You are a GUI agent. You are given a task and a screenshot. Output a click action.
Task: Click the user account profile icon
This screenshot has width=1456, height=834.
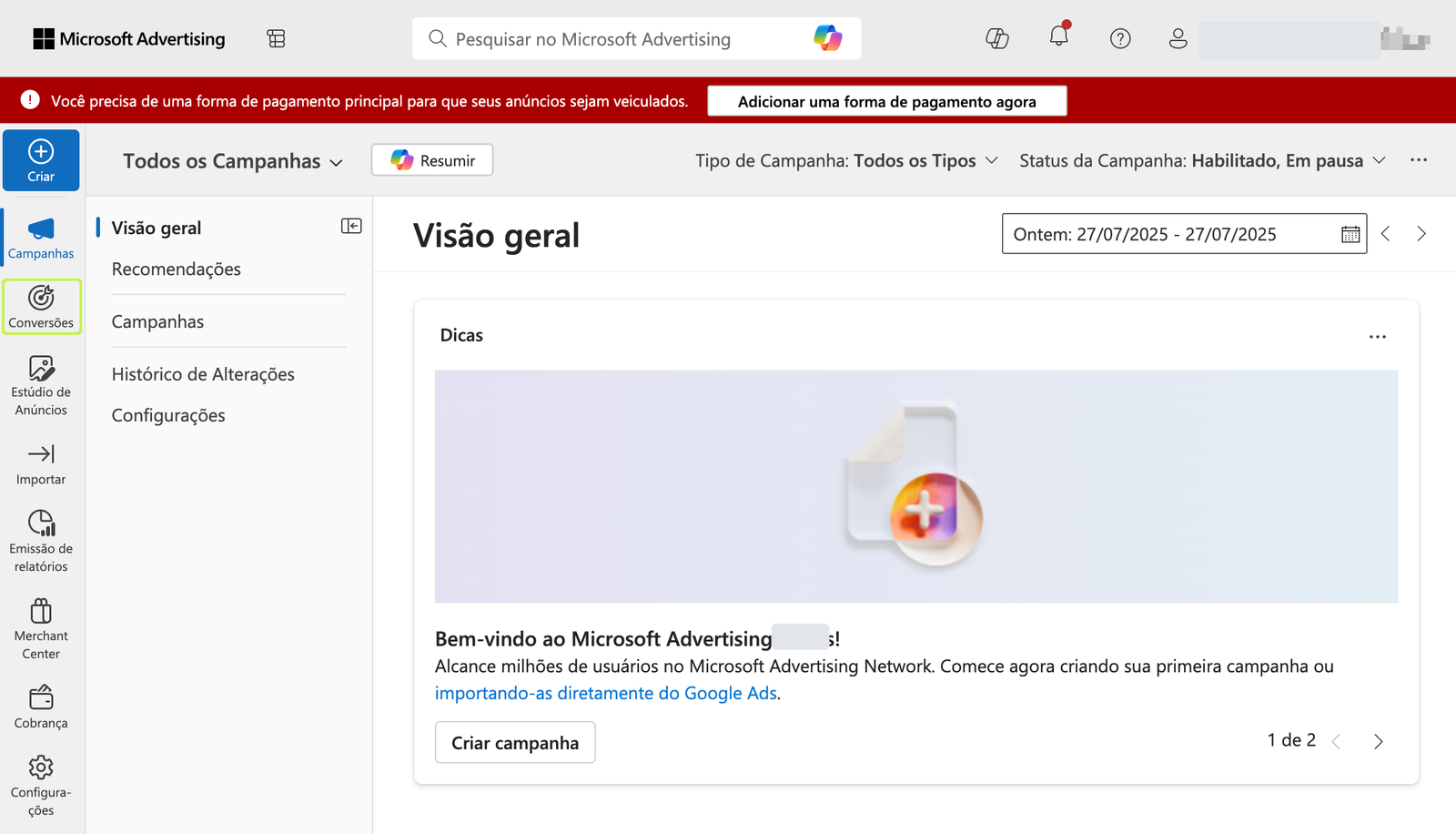pos(1178,38)
